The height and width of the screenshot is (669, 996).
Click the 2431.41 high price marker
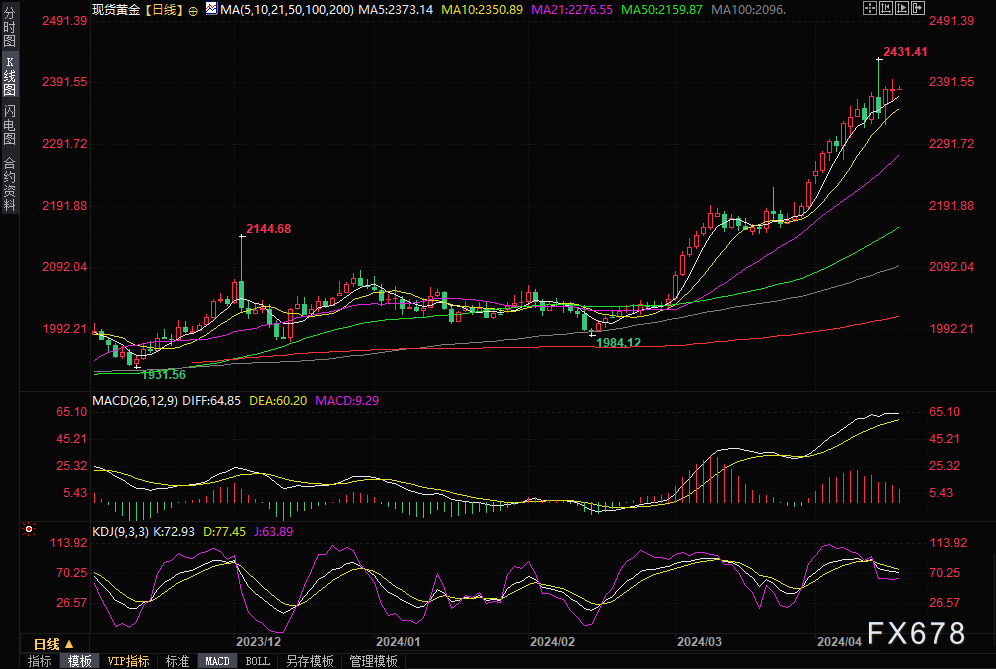pyautogui.click(x=905, y=52)
